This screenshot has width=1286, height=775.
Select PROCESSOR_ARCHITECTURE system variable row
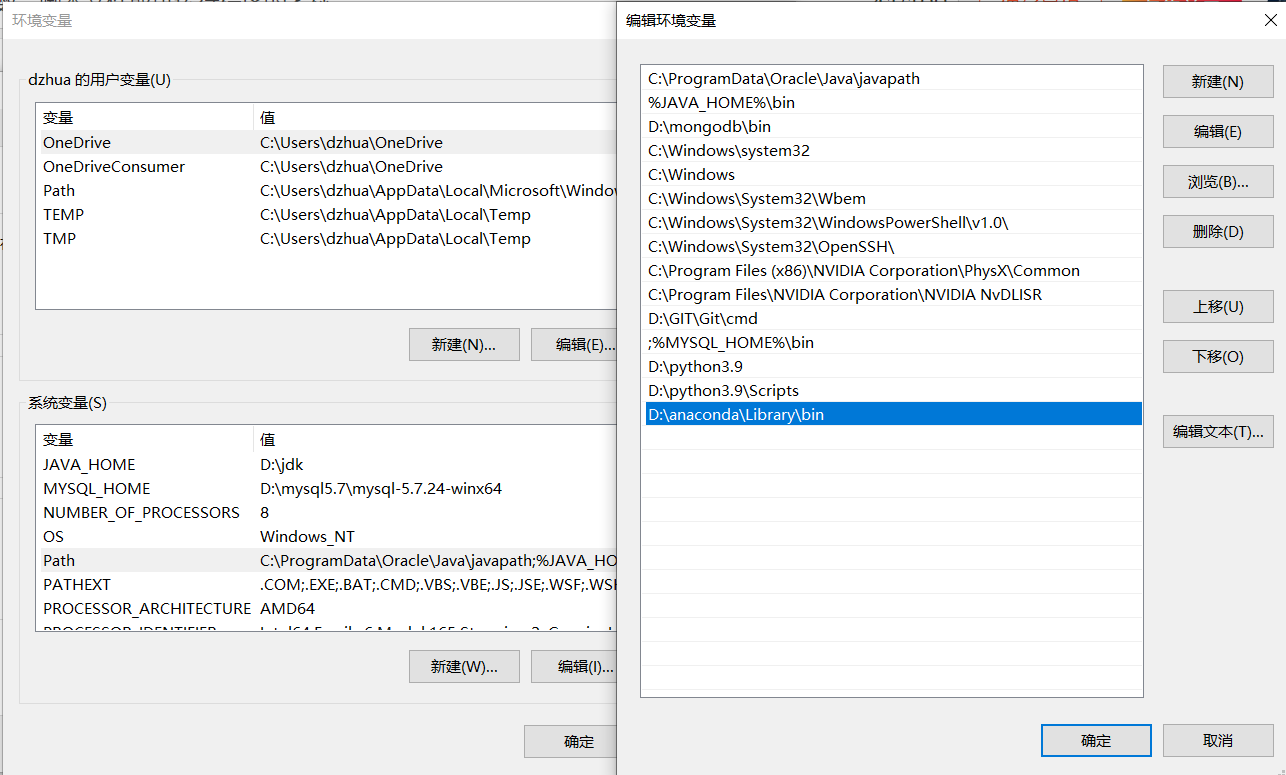326,608
